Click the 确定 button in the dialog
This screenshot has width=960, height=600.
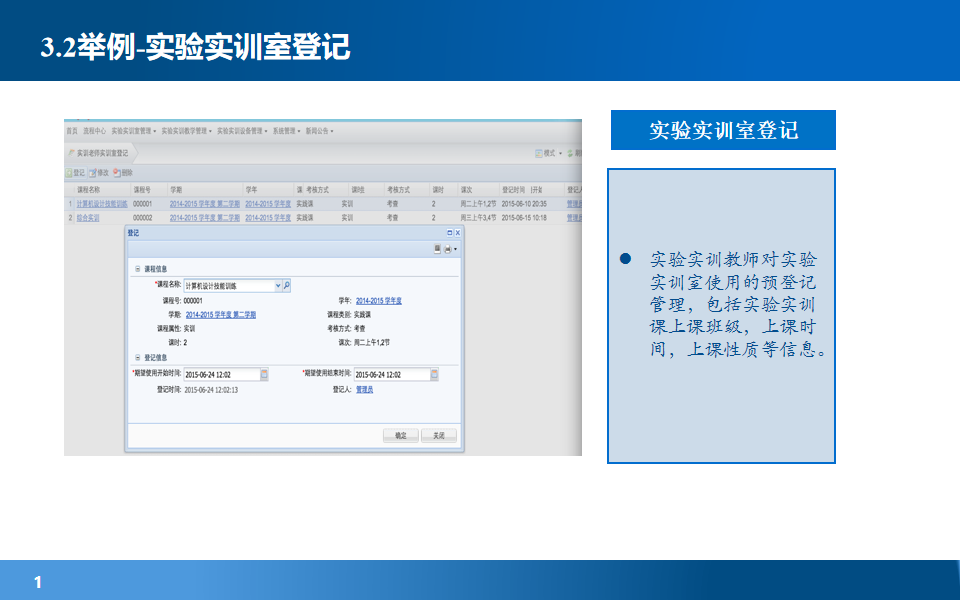pos(401,434)
